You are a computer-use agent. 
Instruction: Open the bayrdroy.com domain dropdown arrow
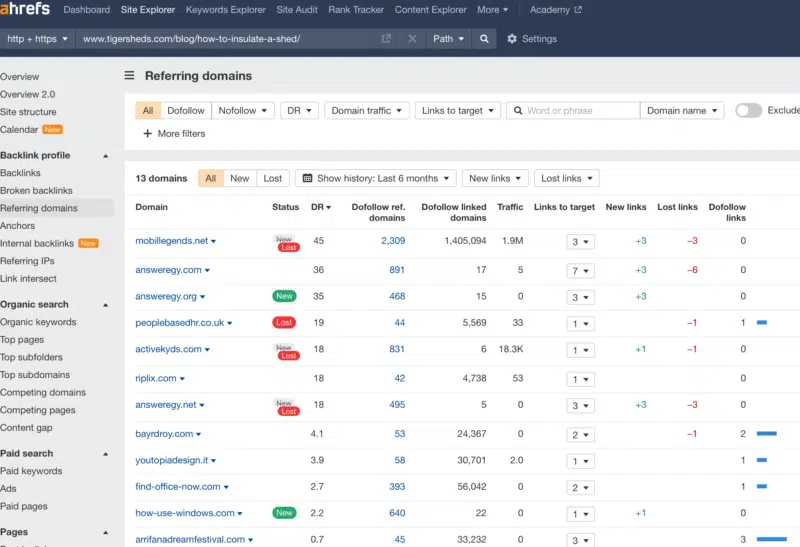(198, 434)
